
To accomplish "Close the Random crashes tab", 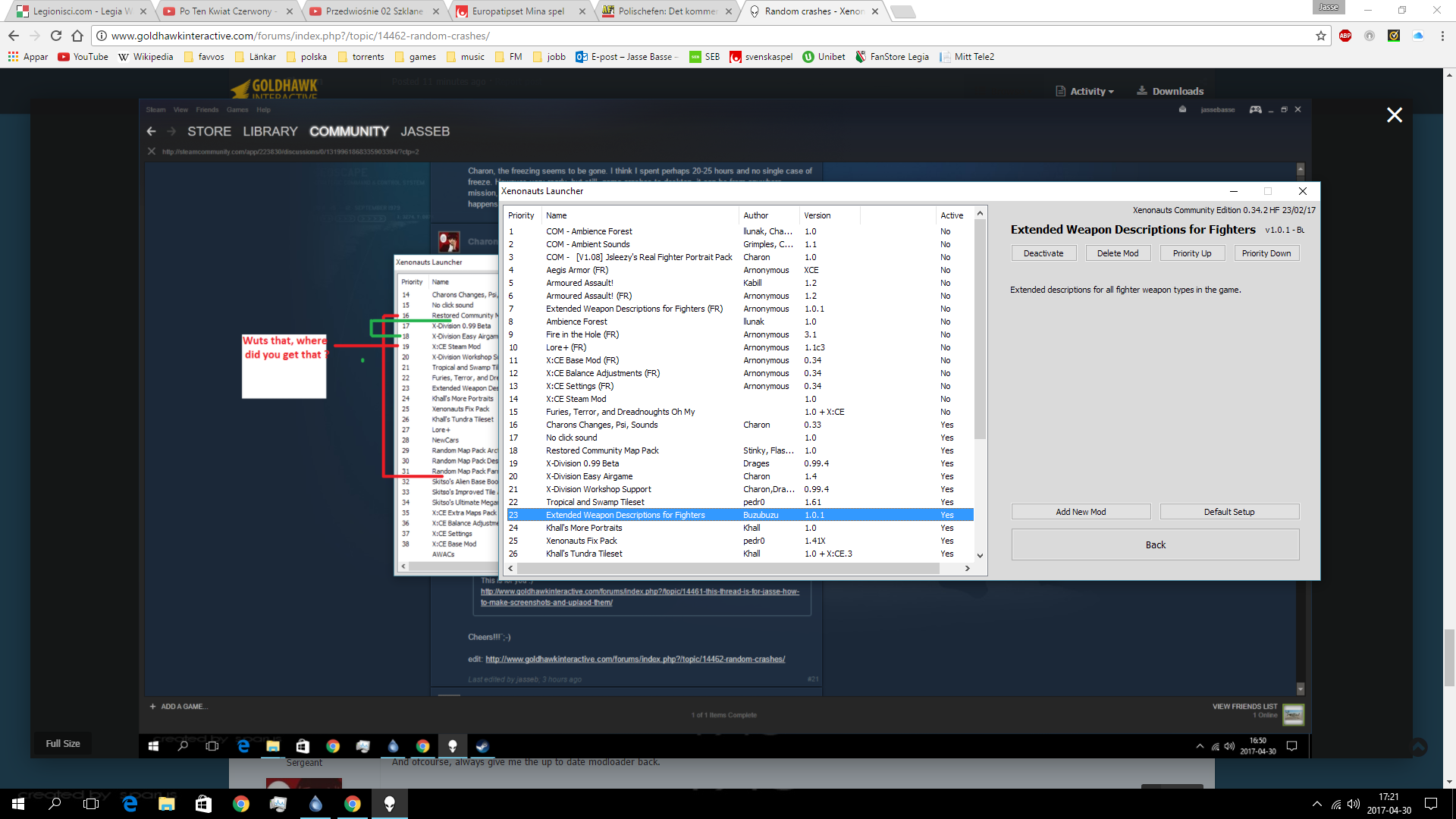I will coord(875,11).
